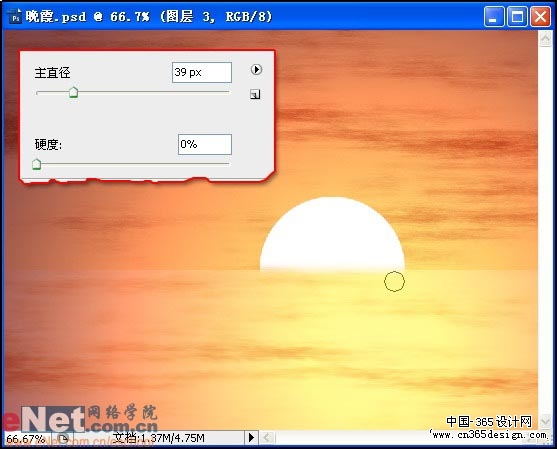The height and width of the screenshot is (449, 557).
Task: Maximize the 晚霞.psd document window
Action: pyautogui.click(x=517, y=16)
